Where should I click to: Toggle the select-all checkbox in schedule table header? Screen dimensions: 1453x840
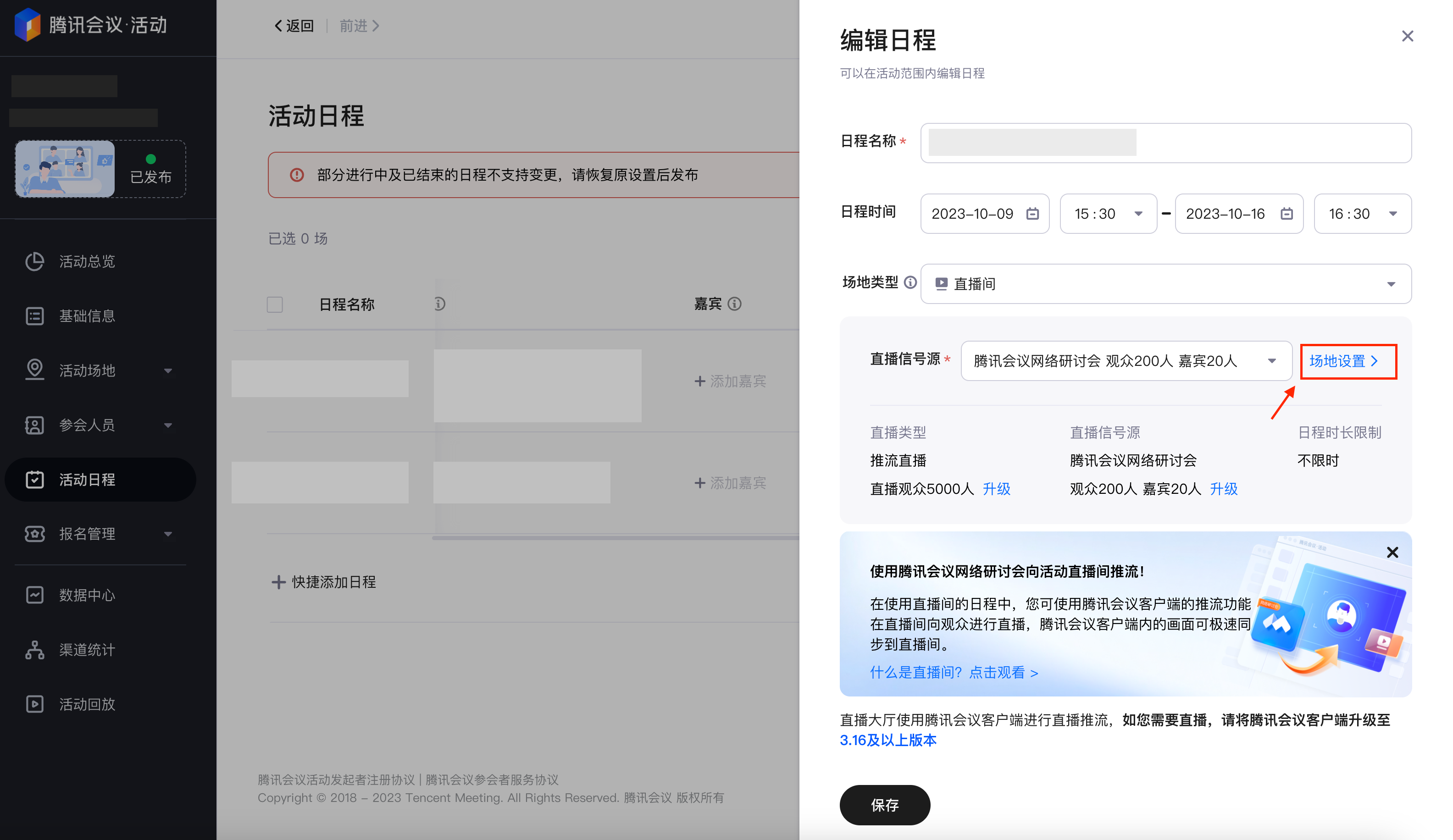pyautogui.click(x=274, y=304)
